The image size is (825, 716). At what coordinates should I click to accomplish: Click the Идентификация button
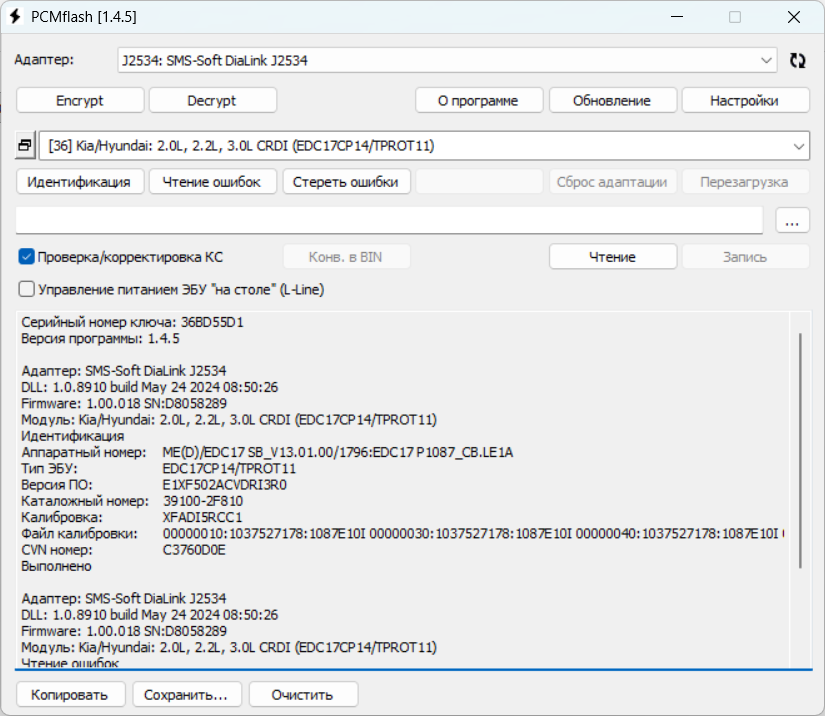80,182
